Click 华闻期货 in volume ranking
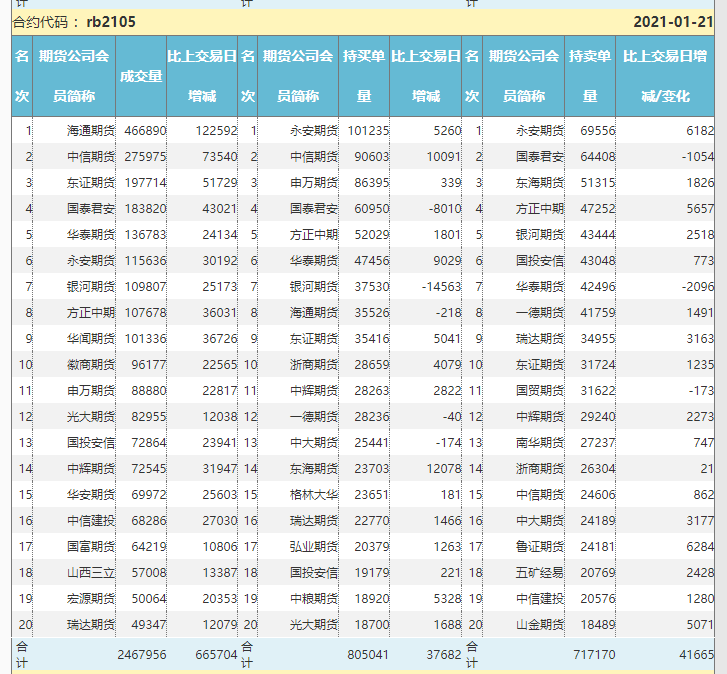This screenshot has width=727, height=674. tap(91, 338)
